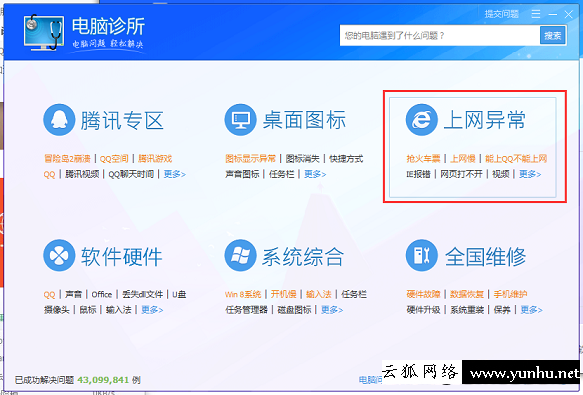
Task: Select 能上QQ不能上网 link
Action: coord(516,159)
